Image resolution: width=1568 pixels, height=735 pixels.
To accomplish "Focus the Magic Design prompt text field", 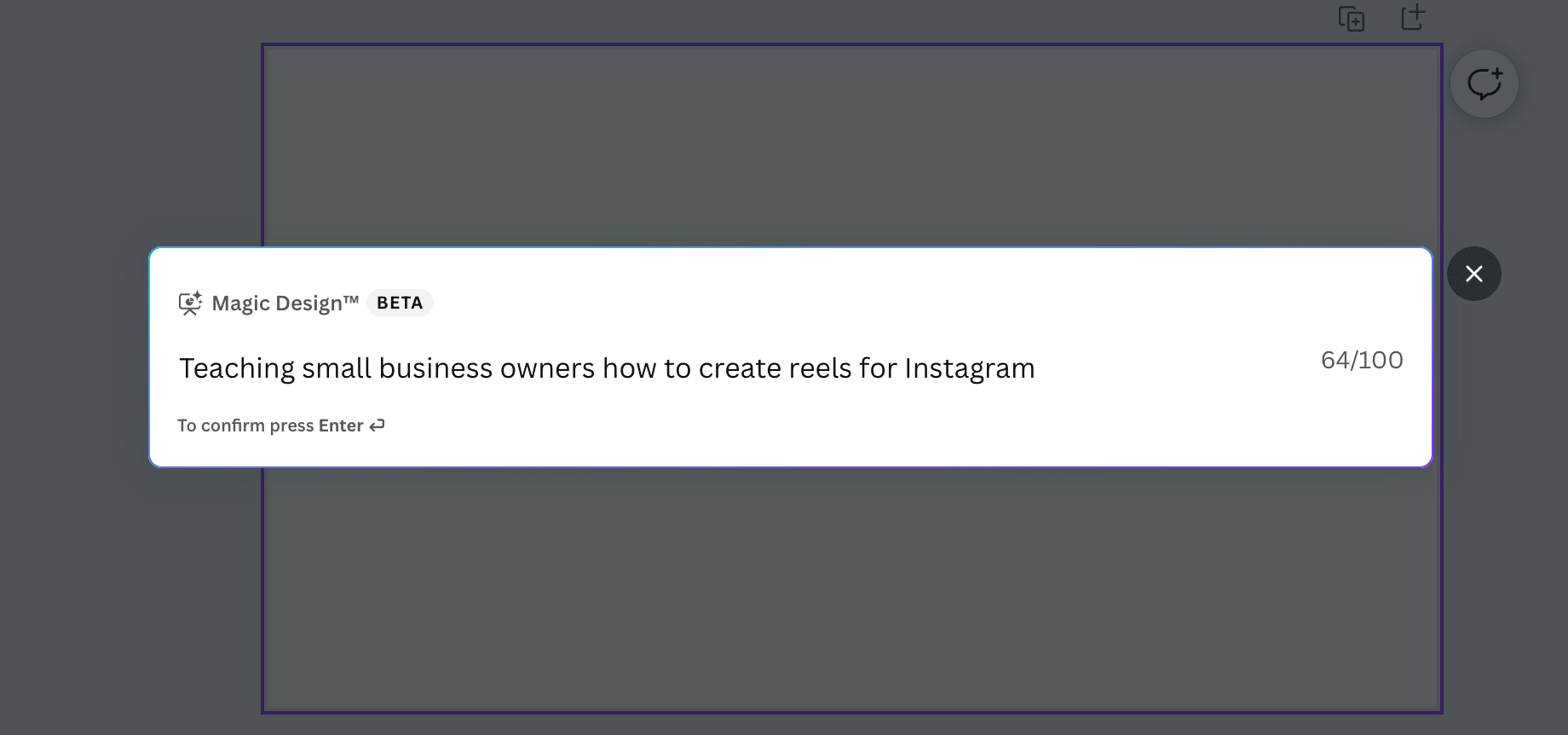I will click(x=741, y=368).
